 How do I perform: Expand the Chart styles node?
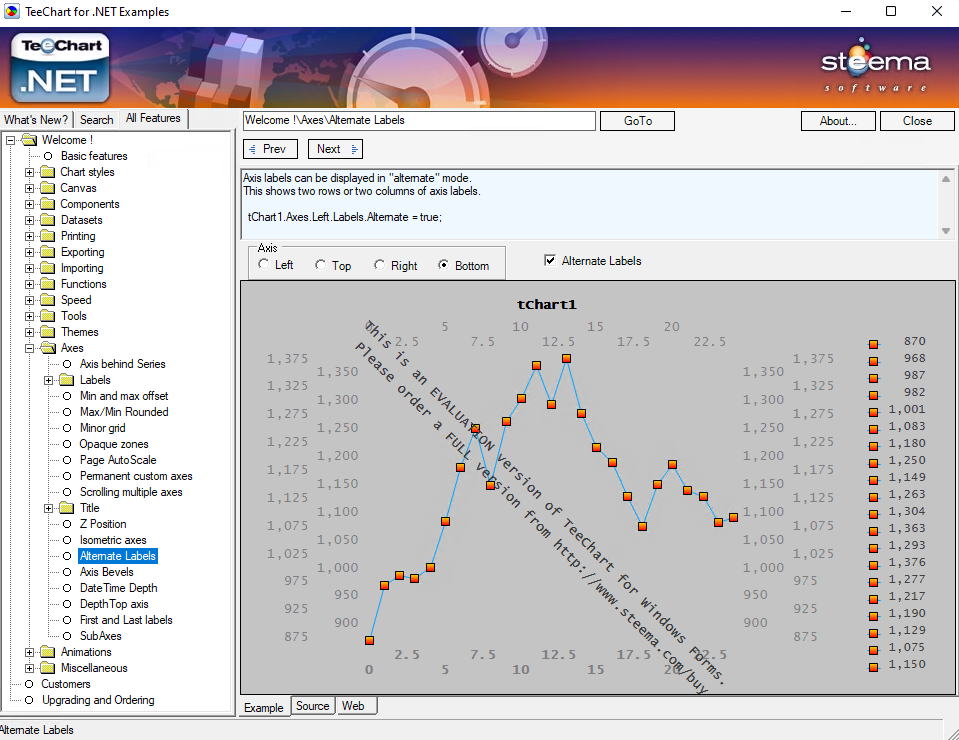pos(29,172)
